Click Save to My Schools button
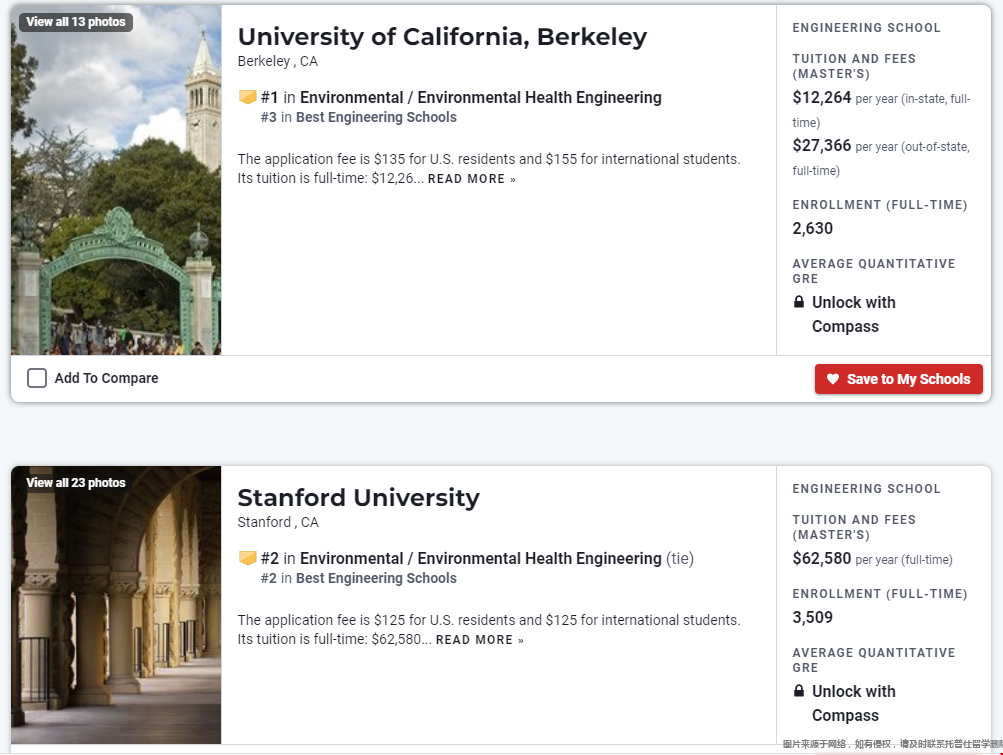 (x=898, y=379)
